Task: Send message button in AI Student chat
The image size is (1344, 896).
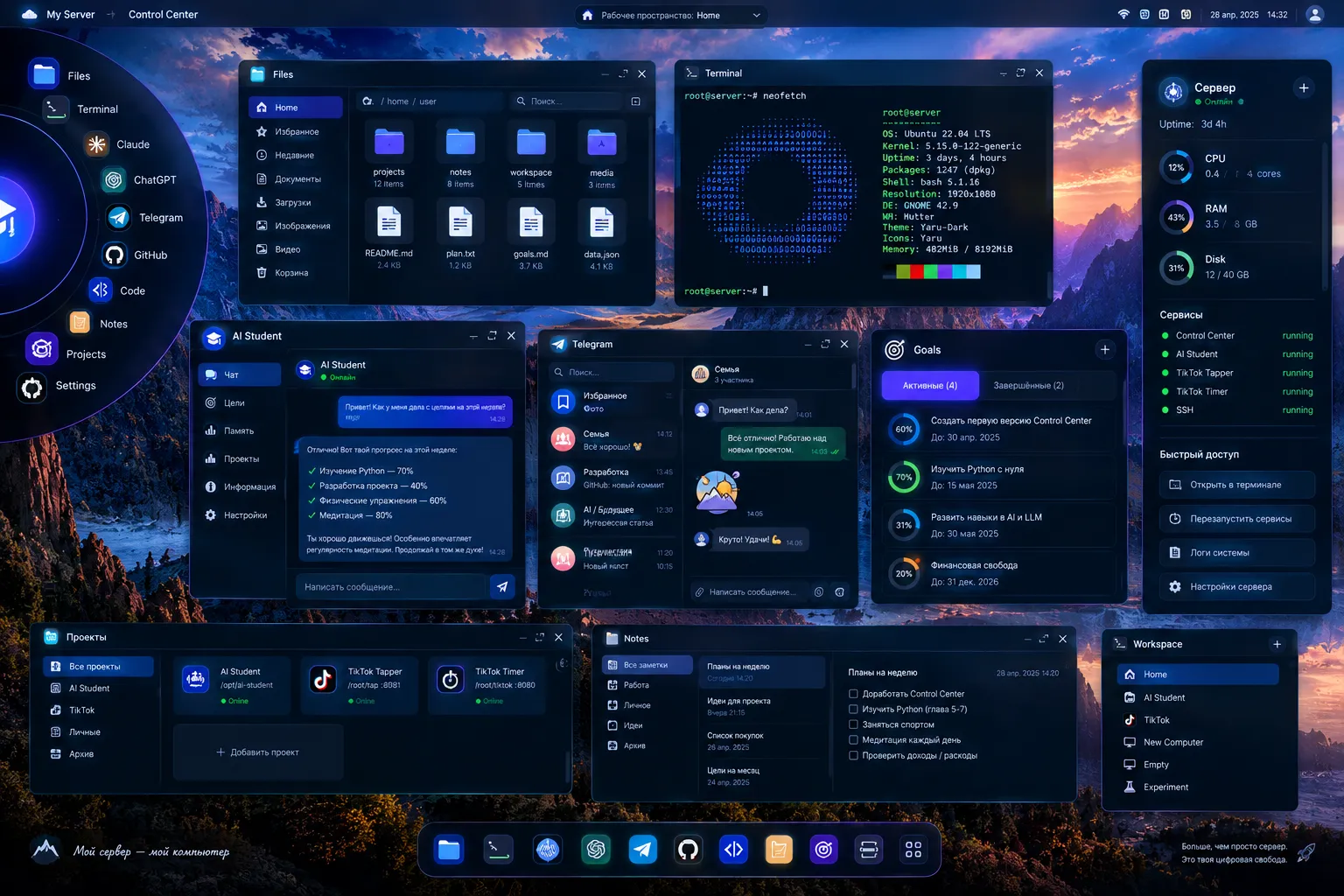Action: pyautogui.click(x=502, y=587)
